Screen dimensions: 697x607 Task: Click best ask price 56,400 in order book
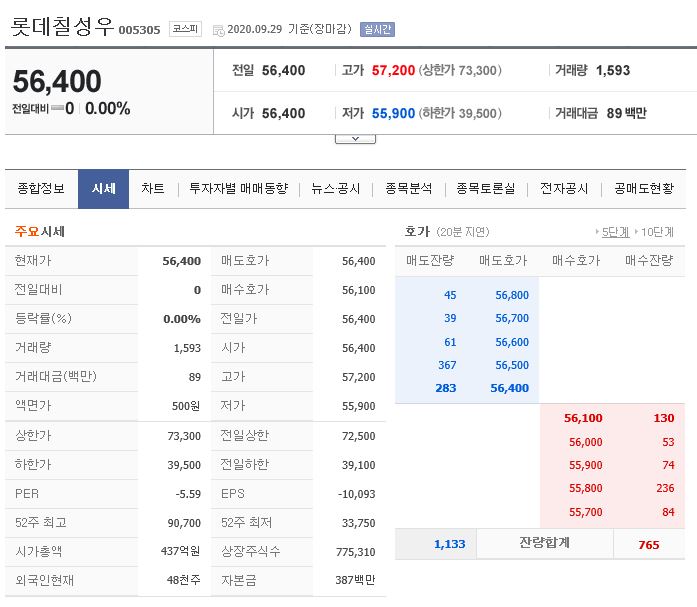509,388
